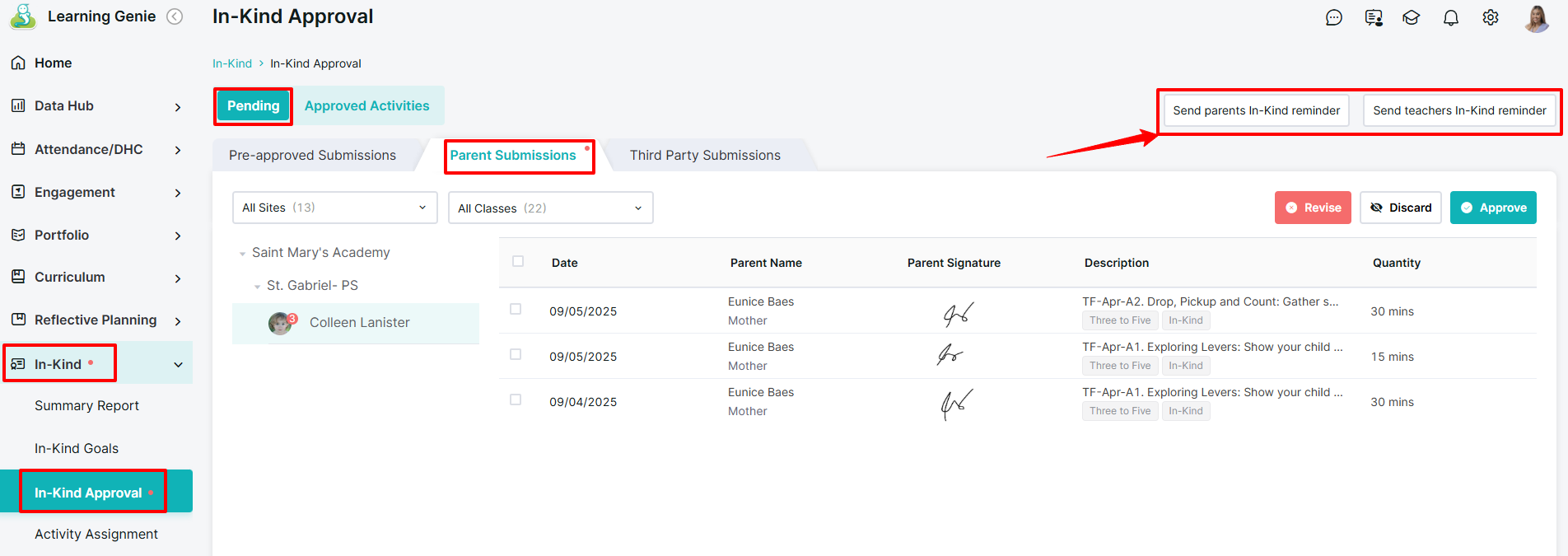Viewport: 1568px width, 556px height.
Task: Click Send parents In-Kind reminder button
Action: click(x=1256, y=110)
